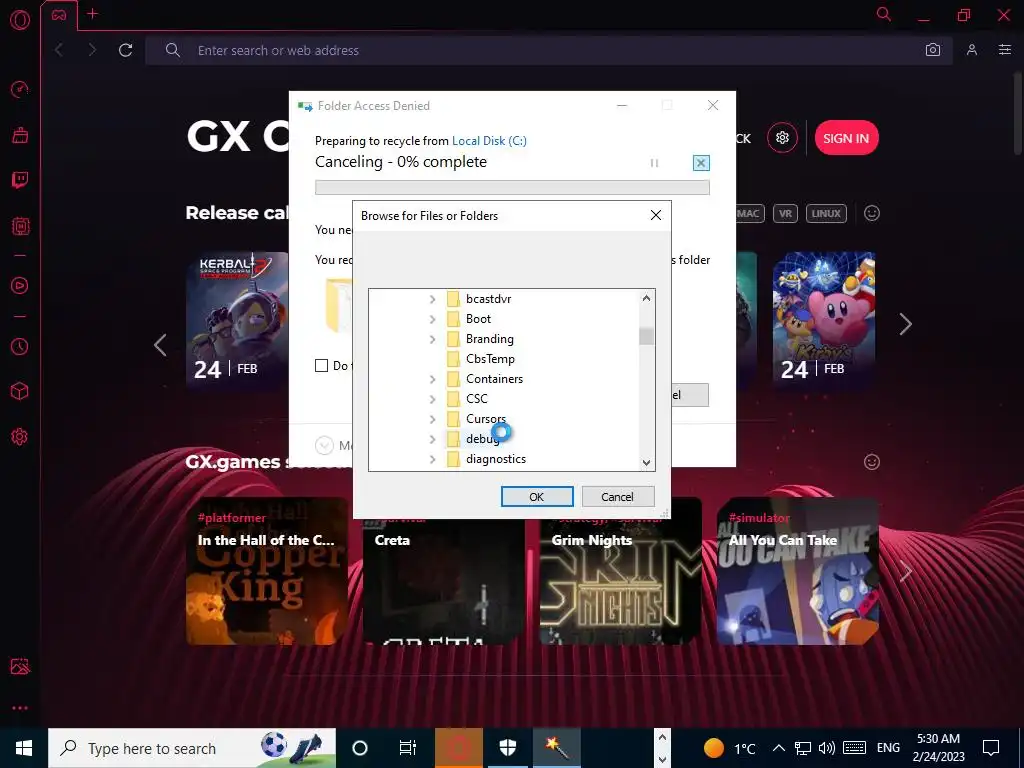Click the SIGN IN button
Image resolution: width=1024 pixels, height=768 pixels.
[x=846, y=138]
